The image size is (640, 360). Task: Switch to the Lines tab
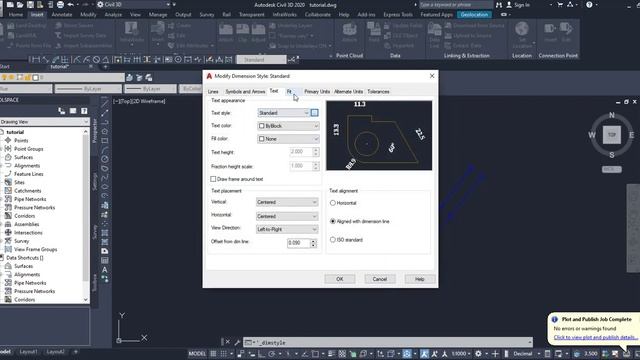pos(213,91)
